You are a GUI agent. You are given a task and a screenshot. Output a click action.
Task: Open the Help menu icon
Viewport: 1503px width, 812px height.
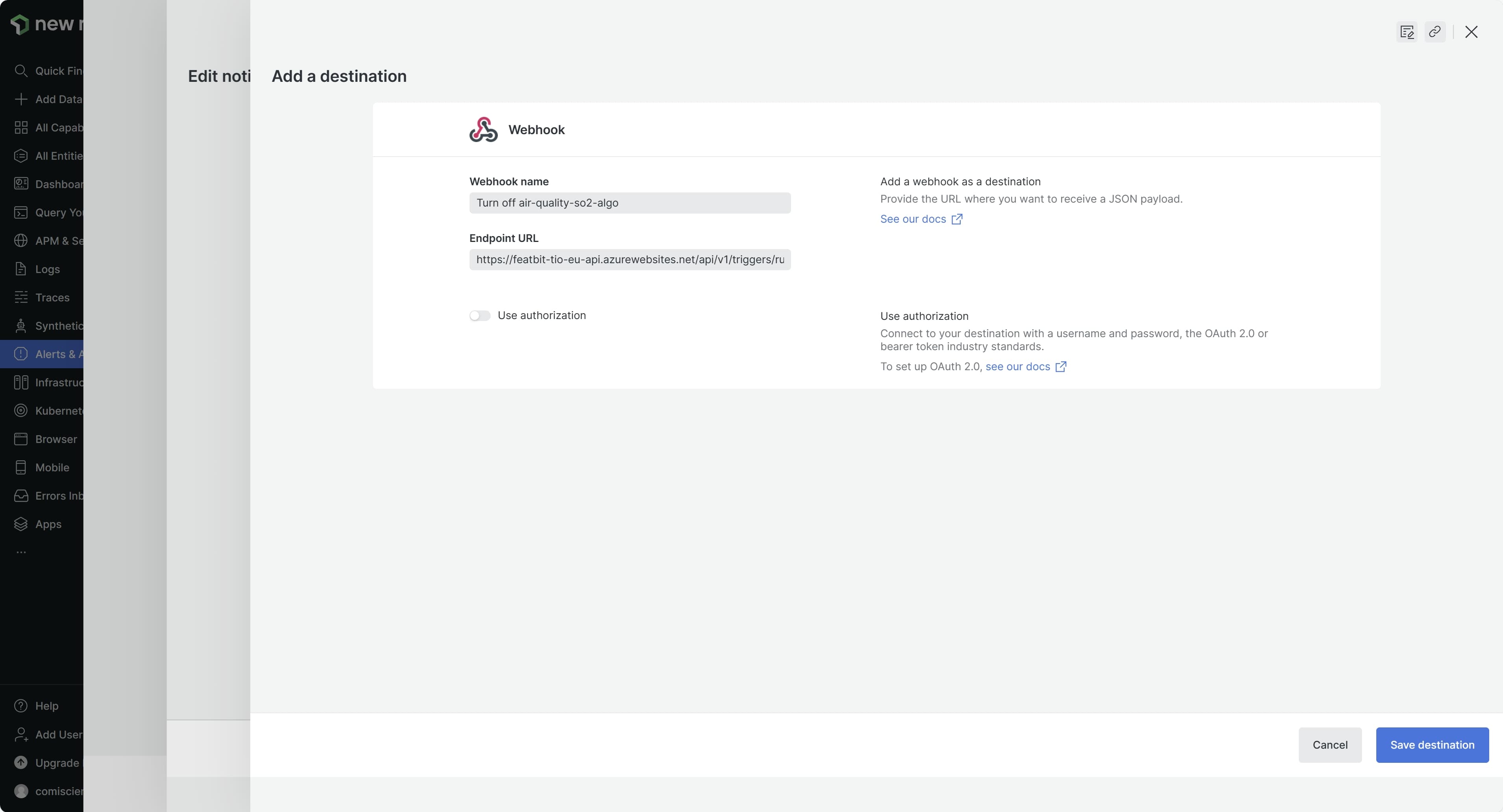click(x=21, y=706)
